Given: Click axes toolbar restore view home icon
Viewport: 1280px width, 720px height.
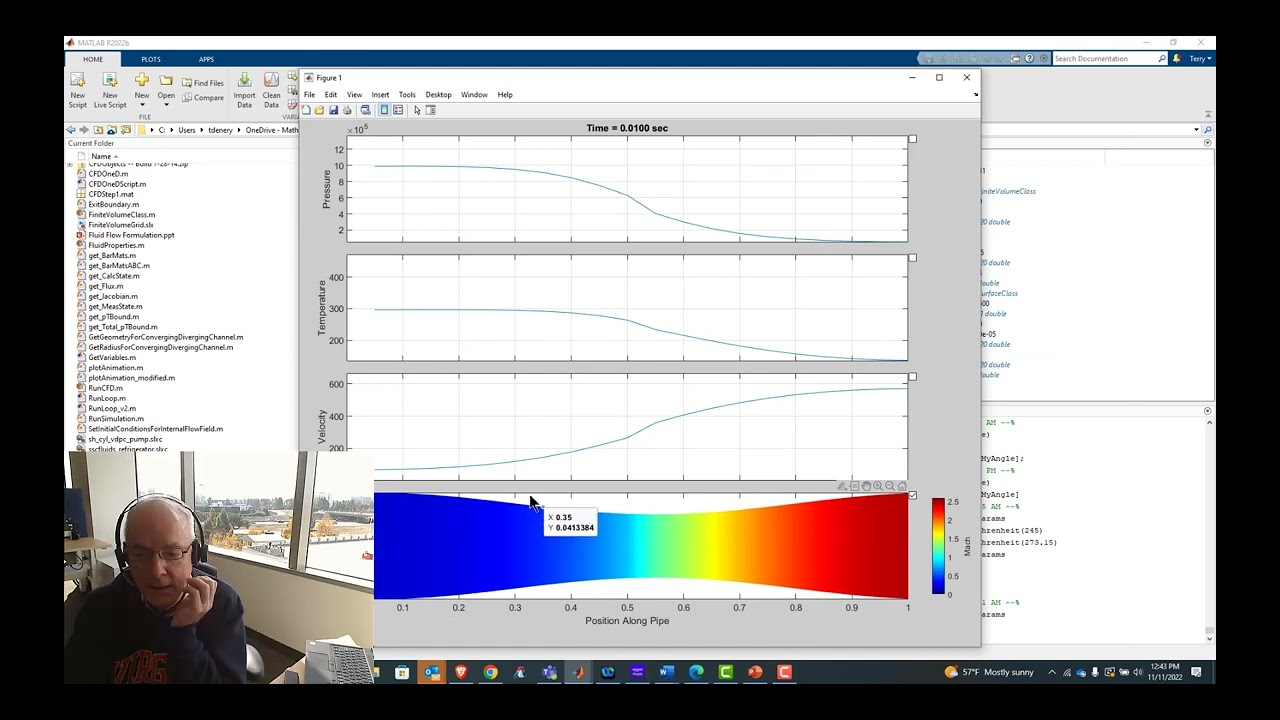Looking at the screenshot, I should [902, 486].
